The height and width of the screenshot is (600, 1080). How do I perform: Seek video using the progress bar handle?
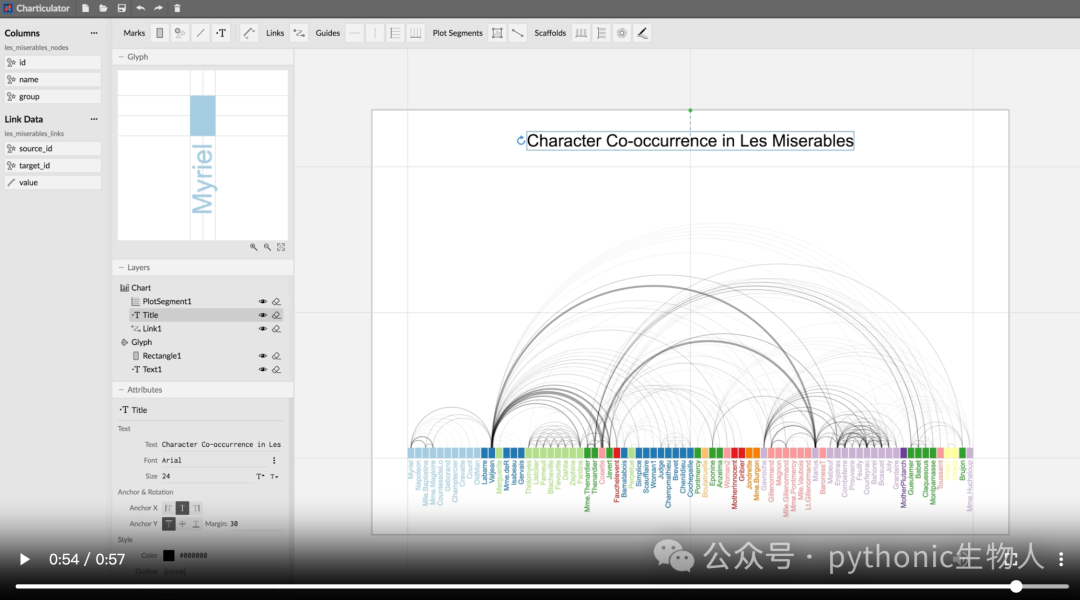tap(1016, 586)
